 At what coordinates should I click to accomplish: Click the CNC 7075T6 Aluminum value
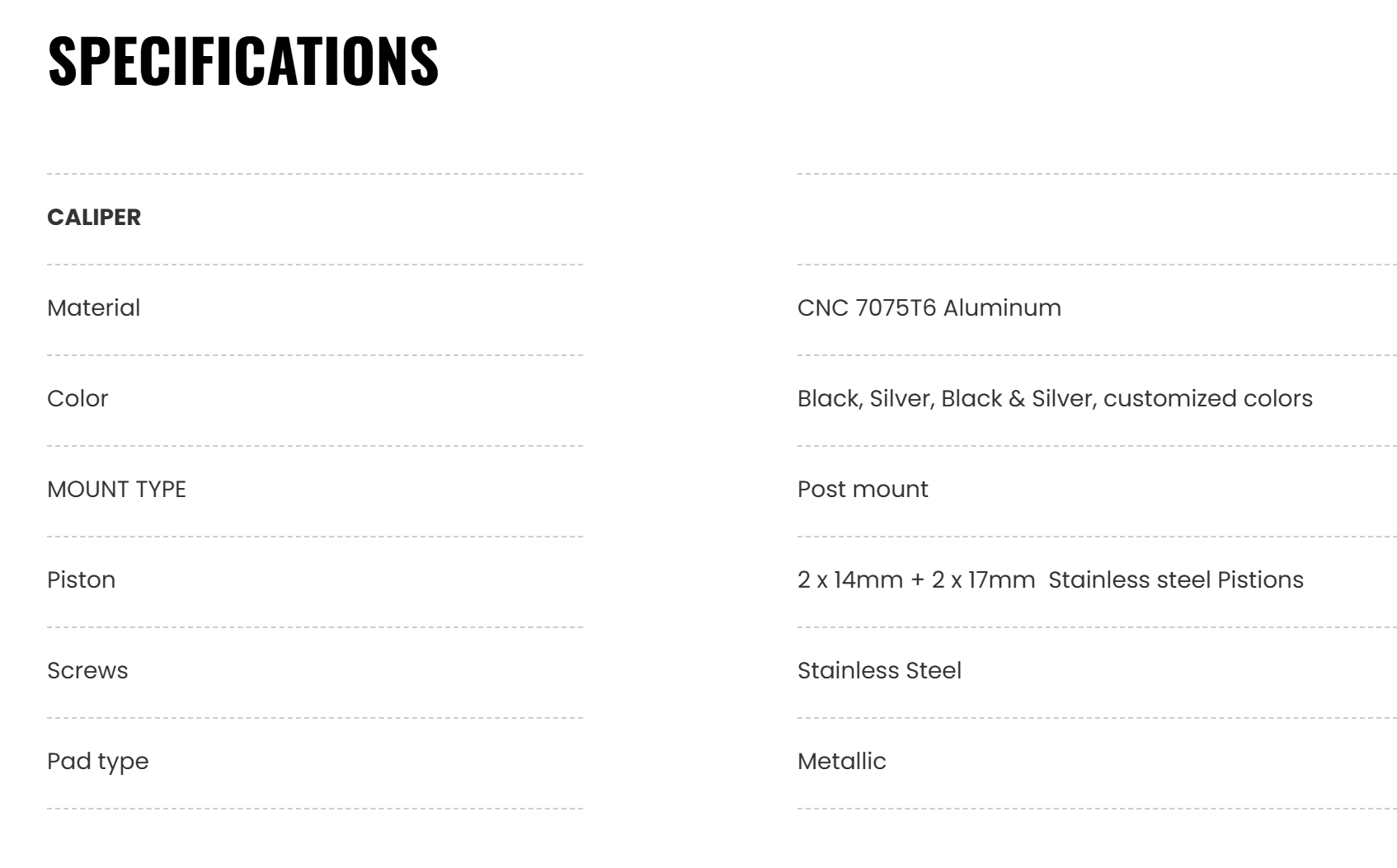coord(929,308)
